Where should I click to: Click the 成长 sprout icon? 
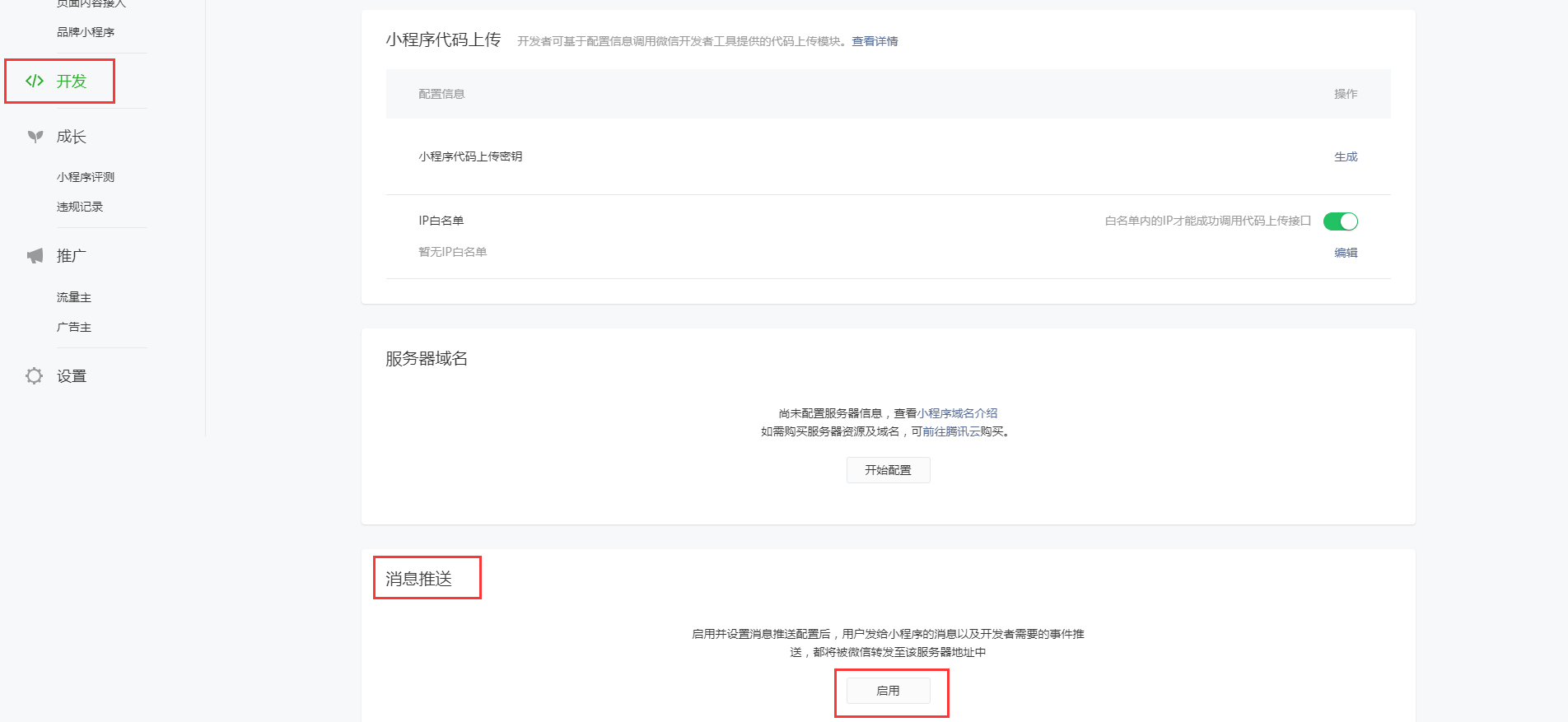(x=35, y=137)
